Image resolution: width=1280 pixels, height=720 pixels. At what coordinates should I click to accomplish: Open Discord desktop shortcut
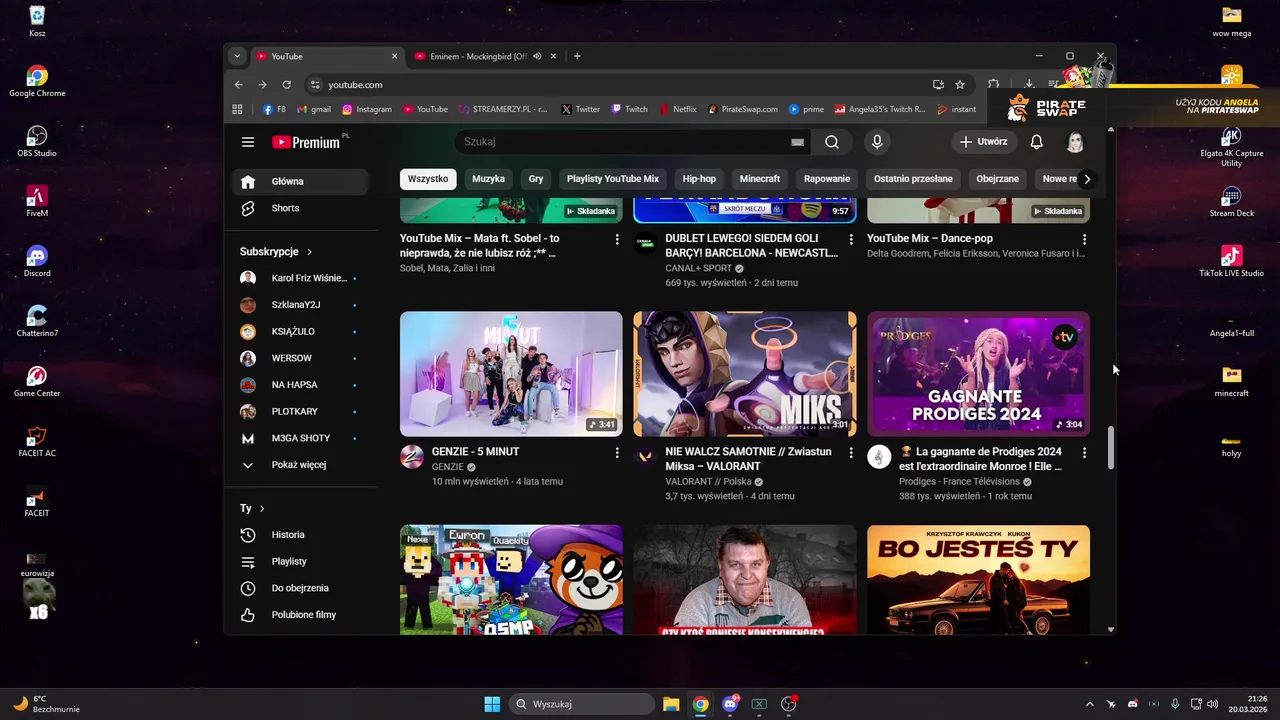(x=37, y=260)
